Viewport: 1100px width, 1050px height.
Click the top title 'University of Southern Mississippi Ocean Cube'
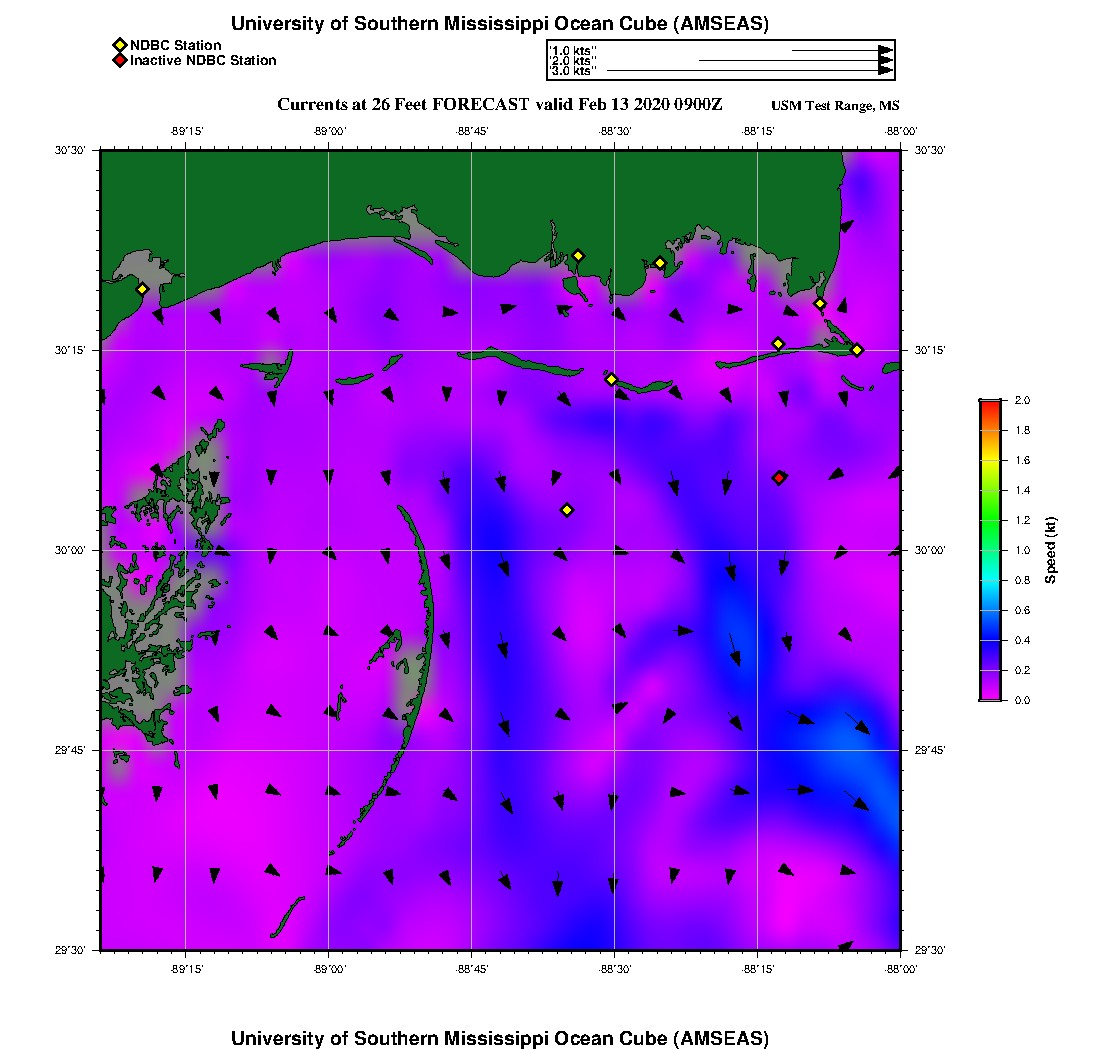[500, 24]
